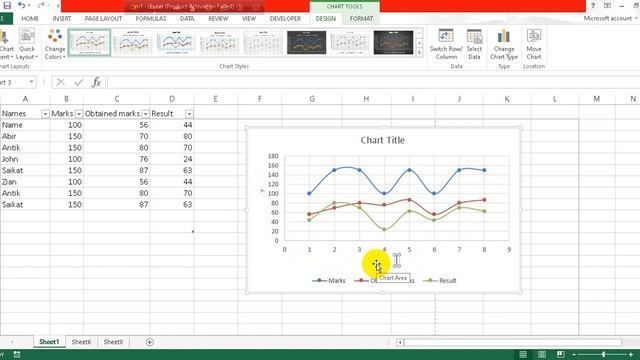Open the REVIEW ribbon tab
This screenshot has height=360, width=640.
tap(218, 19)
